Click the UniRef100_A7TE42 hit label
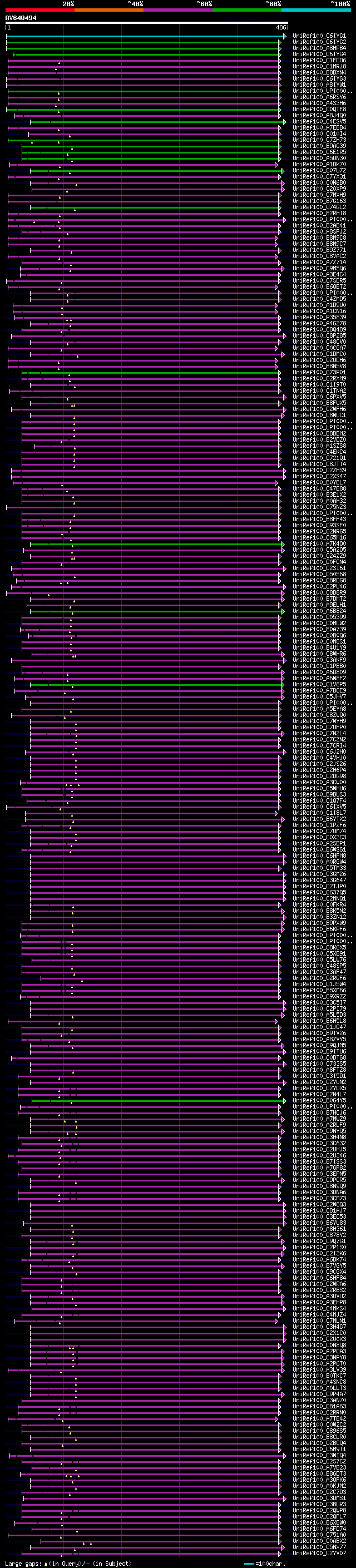Screen dimensions: 356x1568 319,1419
